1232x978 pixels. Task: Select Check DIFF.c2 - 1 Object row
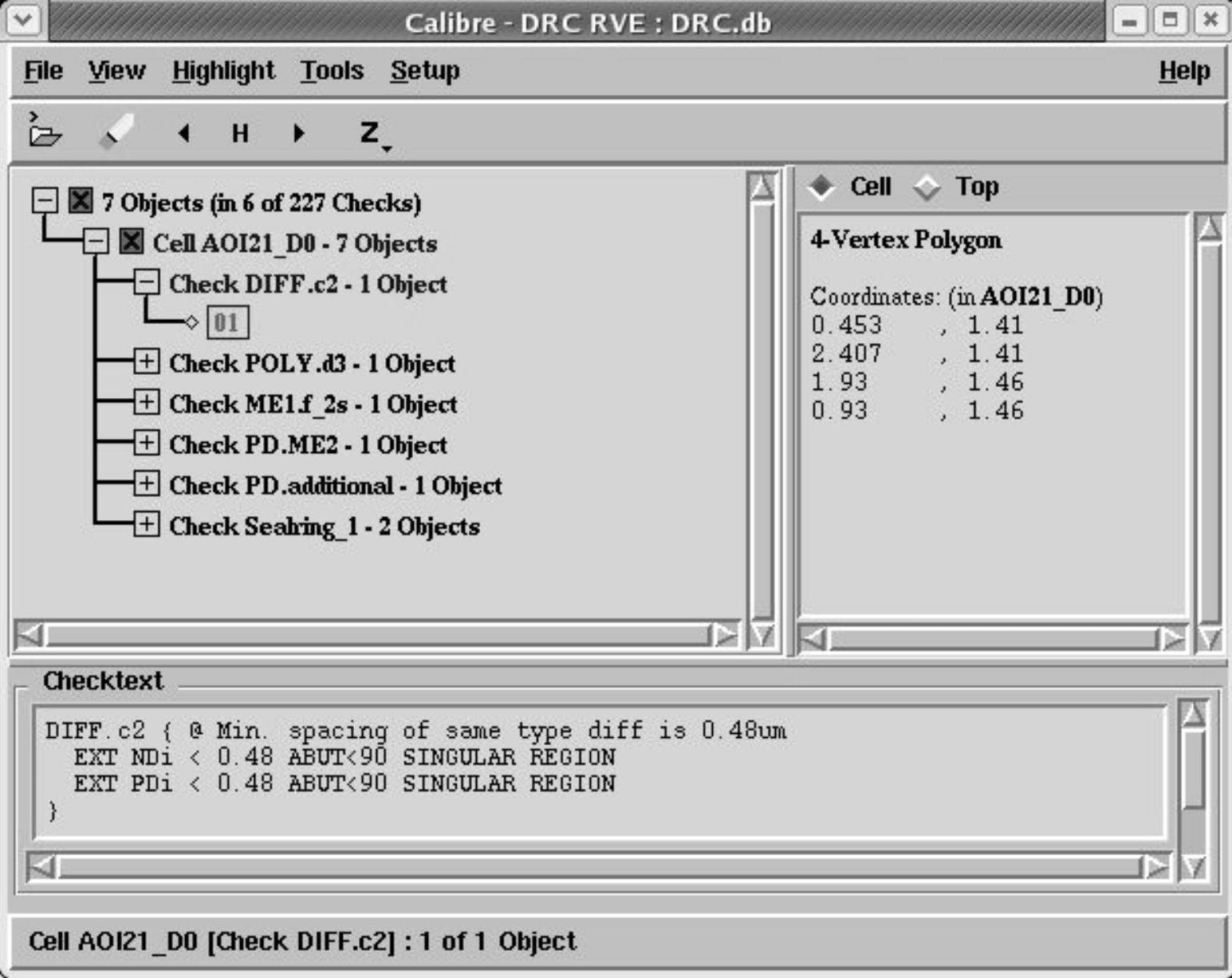coord(308,284)
